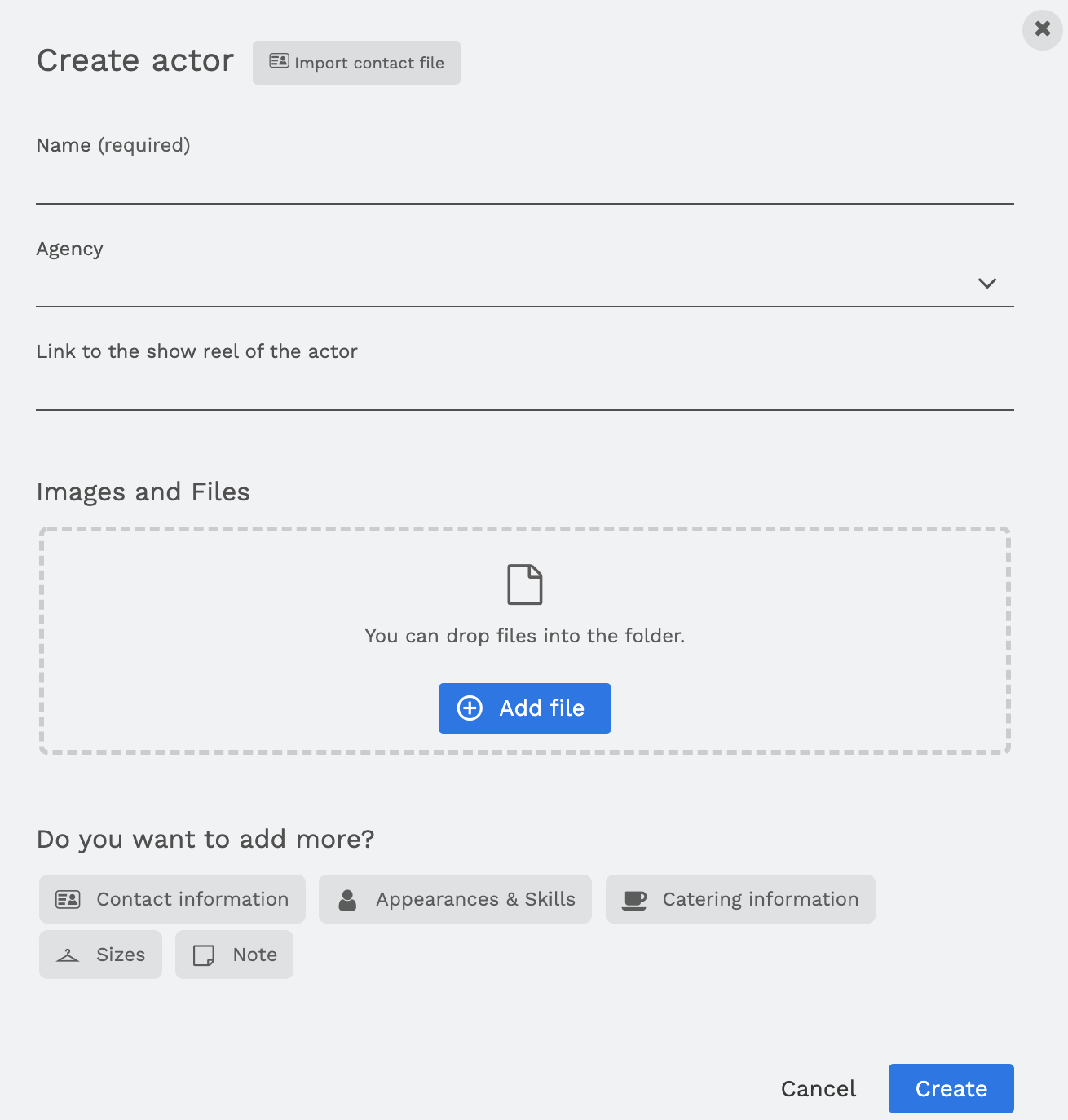This screenshot has height=1120, width=1068.
Task: Open the Agency dropdown
Action: tap(525, 284)
